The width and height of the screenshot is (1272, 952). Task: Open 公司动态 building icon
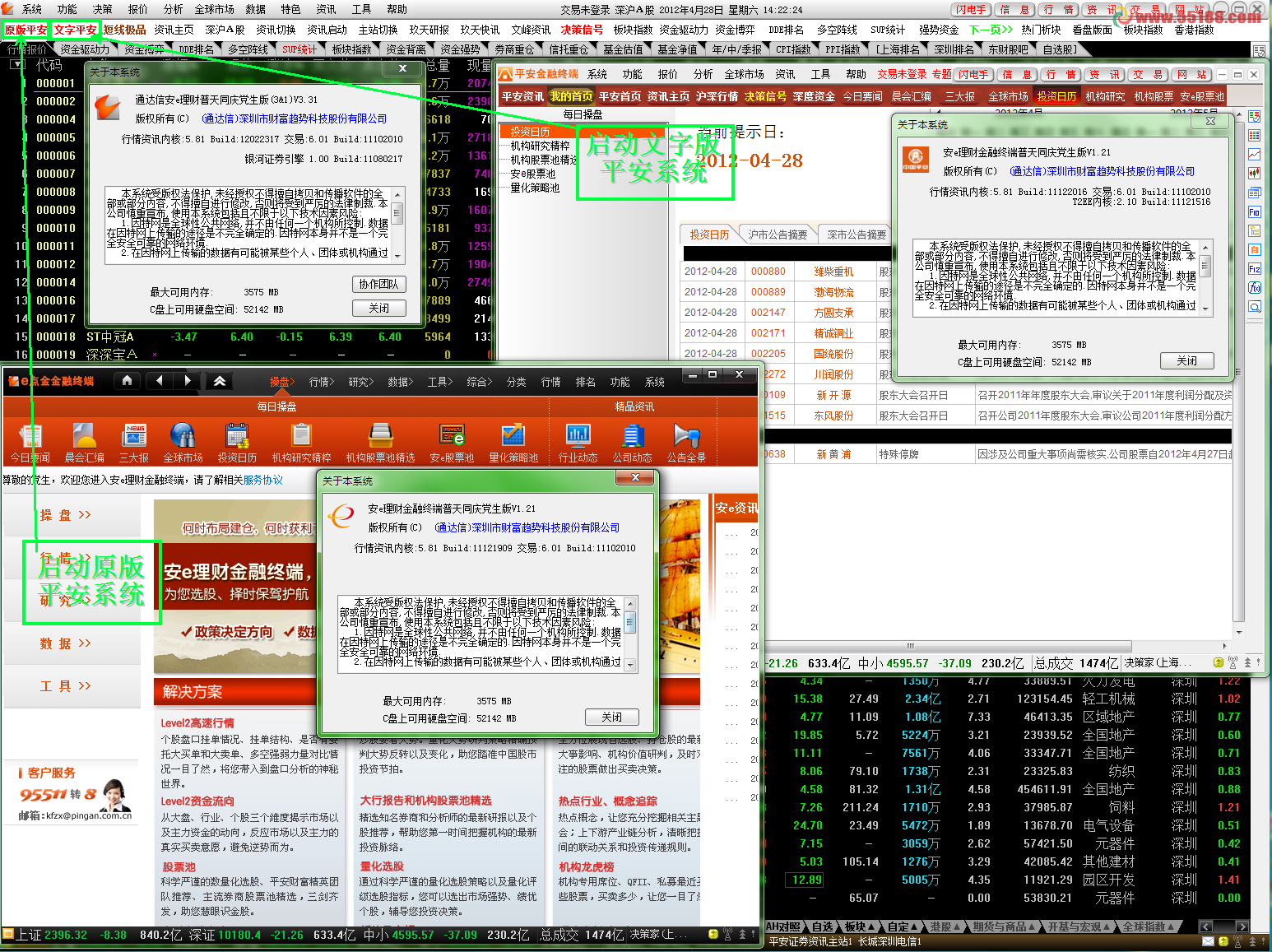tap(632, 436)
